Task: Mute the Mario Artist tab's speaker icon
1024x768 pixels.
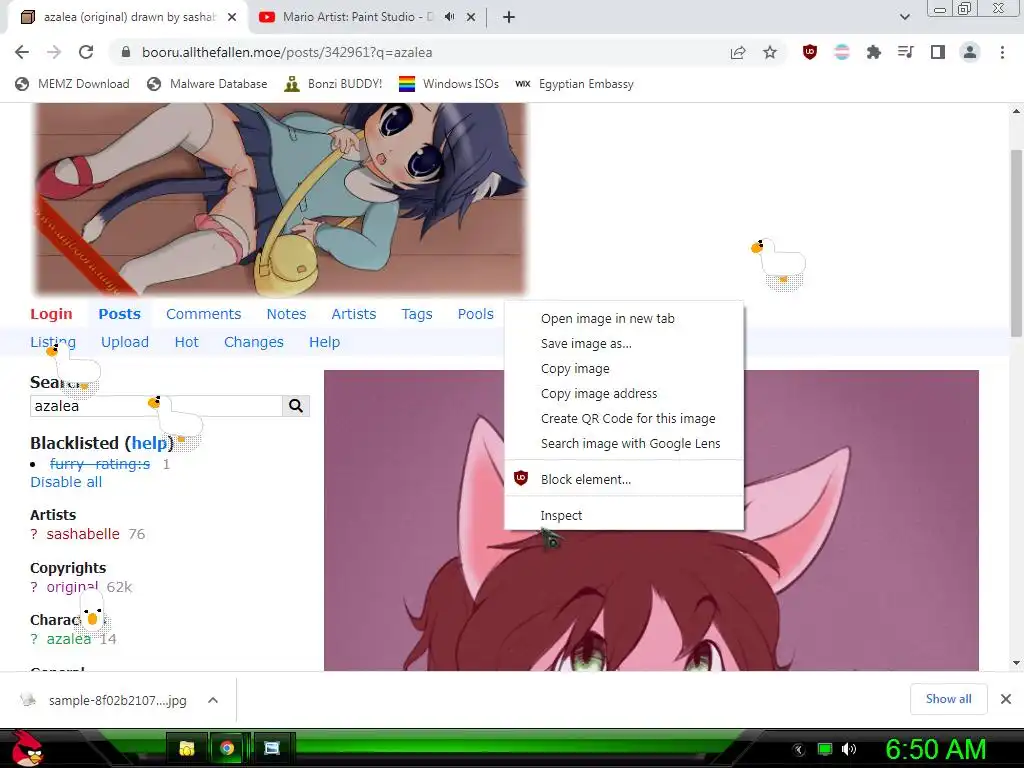Action: [x=449, y=17]
